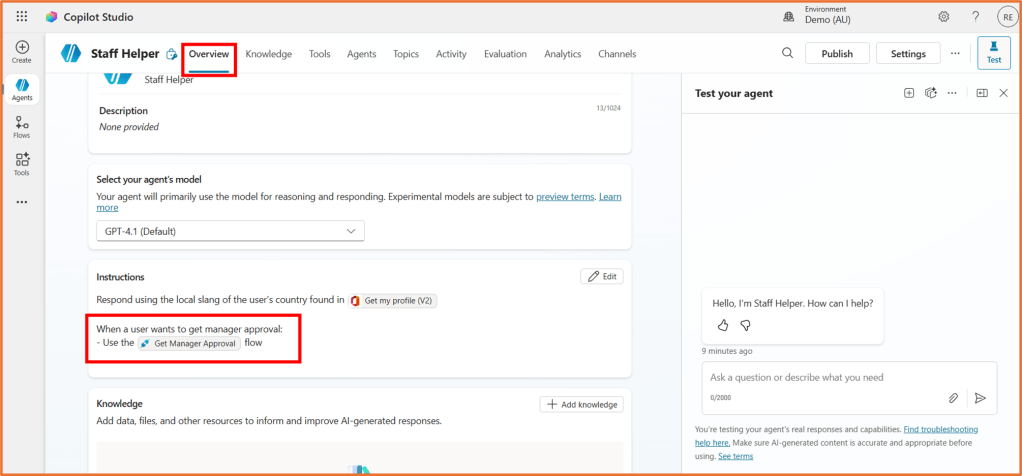The image size is (1022, 476).
Task: Click the thumbs up on greeting message
Action: pyautogui.click(x=723, y=325)
